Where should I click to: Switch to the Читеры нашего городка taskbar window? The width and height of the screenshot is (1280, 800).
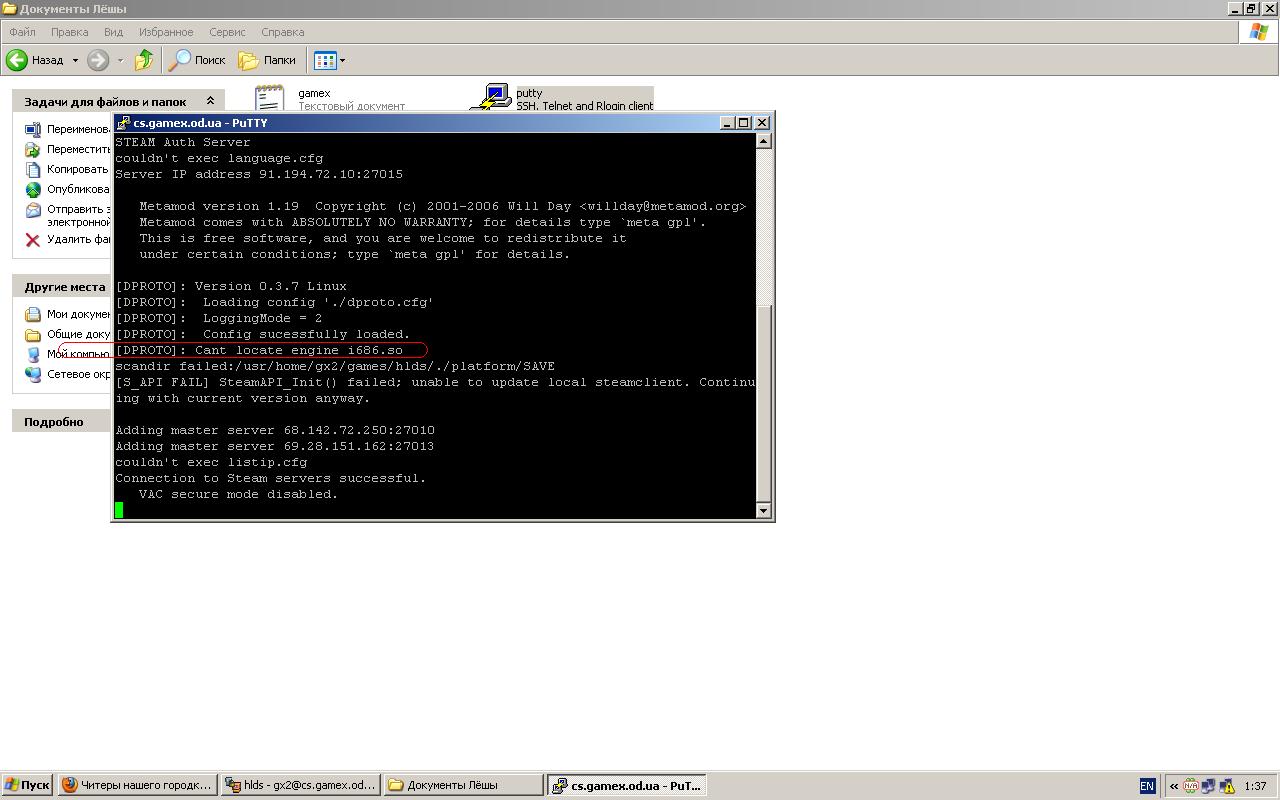[137, 785]
